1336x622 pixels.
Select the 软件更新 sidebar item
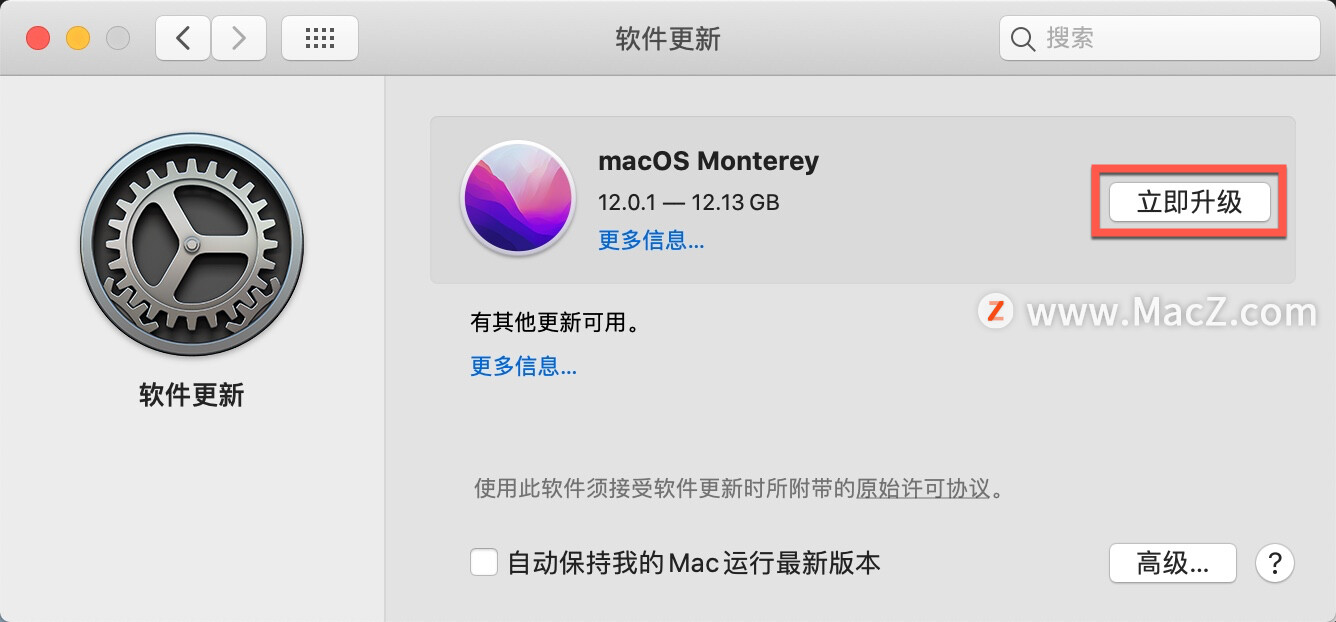tap(191, 395)
